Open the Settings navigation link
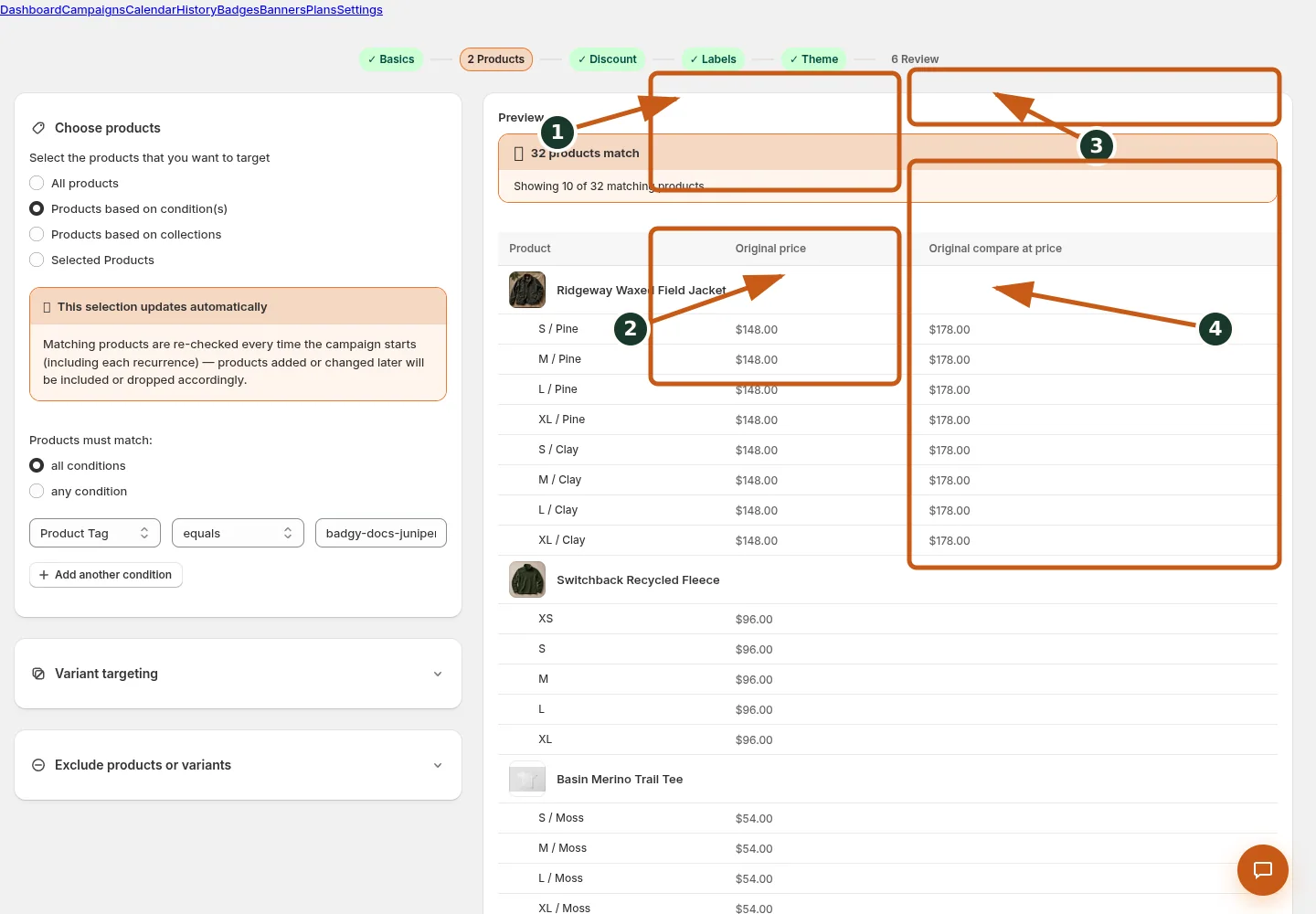1316x914 pixels. [x=360, y=10]
